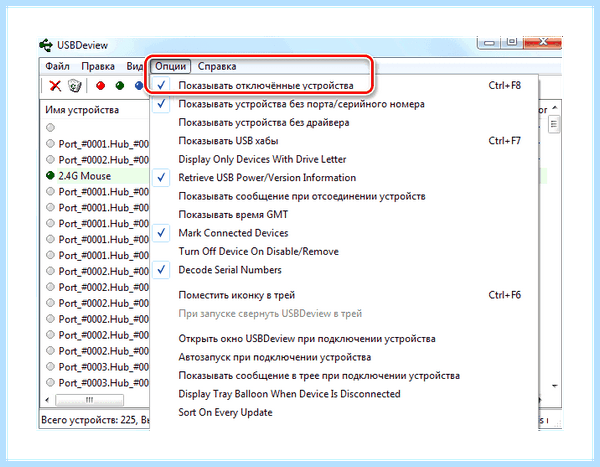
Task: Click the horizontal scrollbar left arrow
Action: pyautogui.click(x=47, y=400)
